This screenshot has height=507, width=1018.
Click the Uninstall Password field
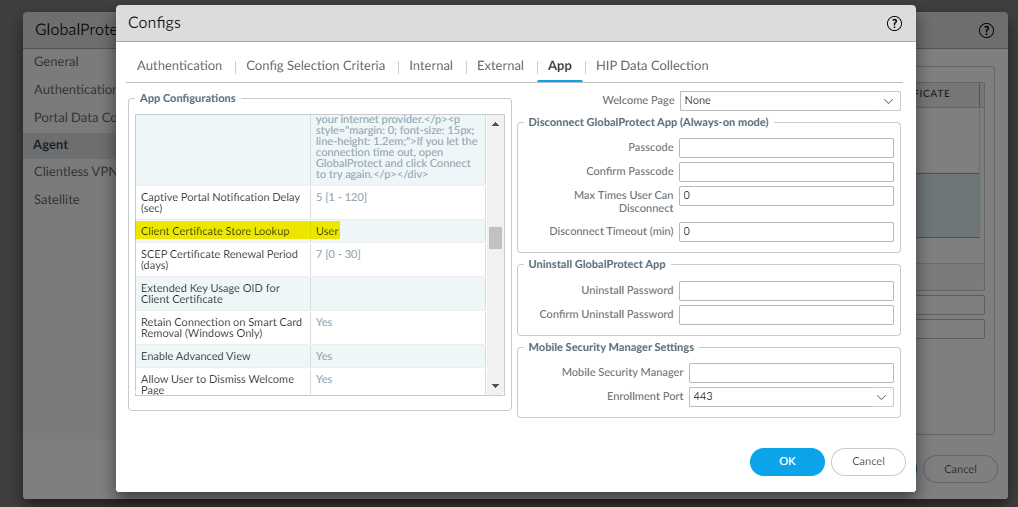coord(786,291)
